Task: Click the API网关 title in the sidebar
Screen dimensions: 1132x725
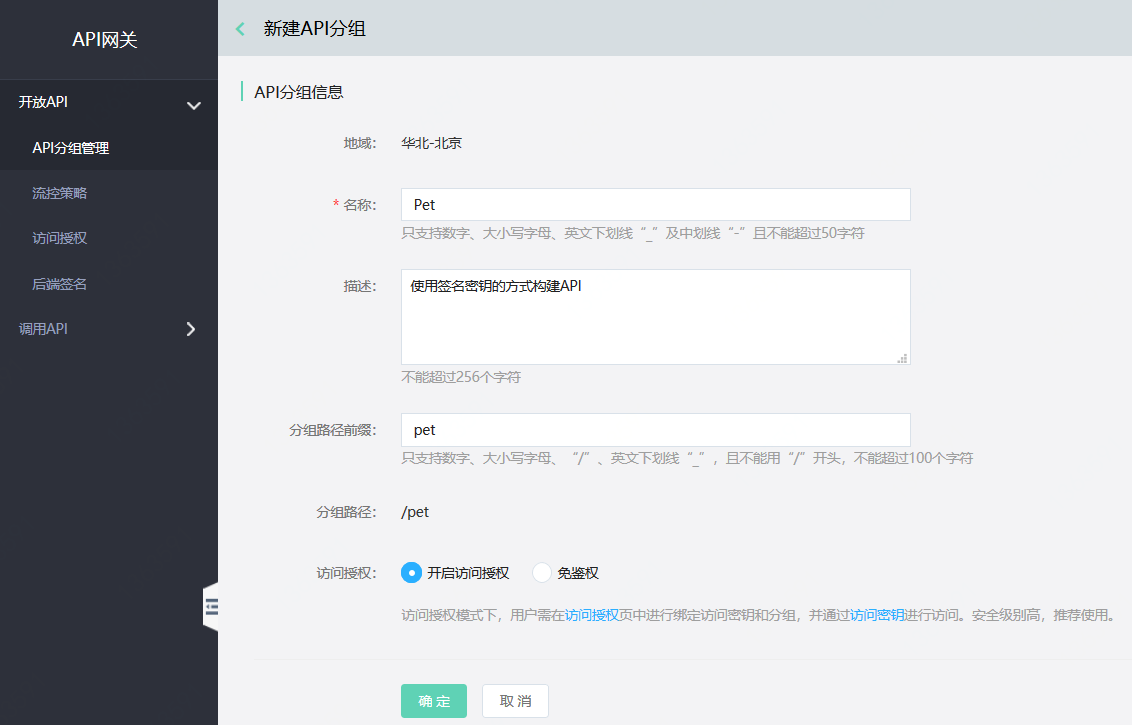Action: pyautogui.click(x=105, y=40)
